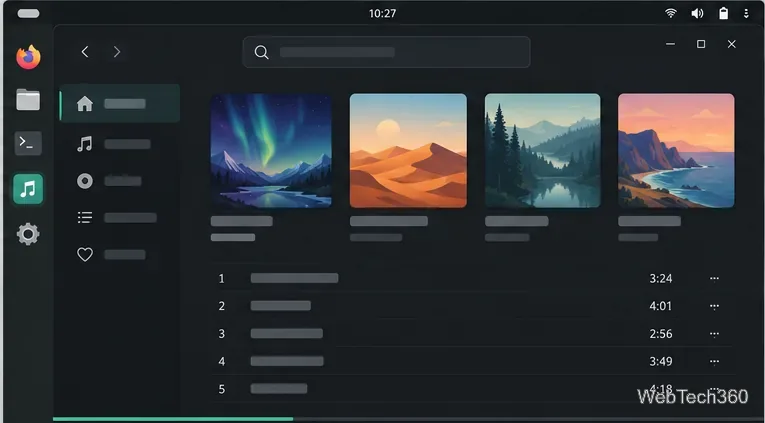Screen dimensions: 765x423
Task: Click the 2:56 track duration
Action: tap(661, 334)
